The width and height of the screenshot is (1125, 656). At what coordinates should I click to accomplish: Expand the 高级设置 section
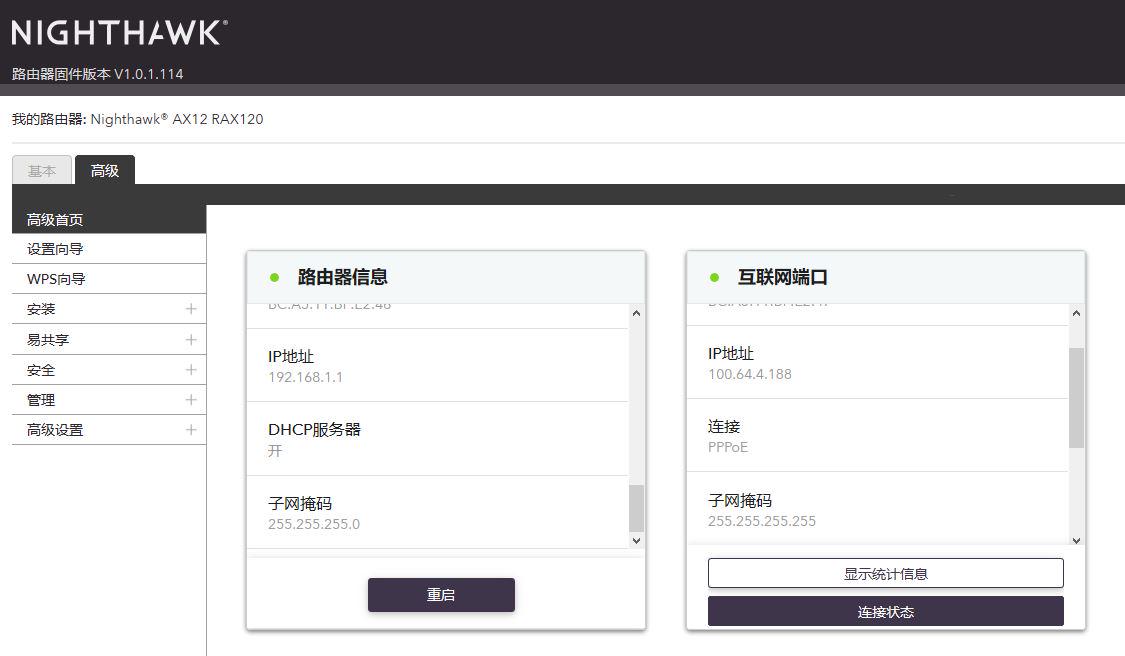(191, 429)
